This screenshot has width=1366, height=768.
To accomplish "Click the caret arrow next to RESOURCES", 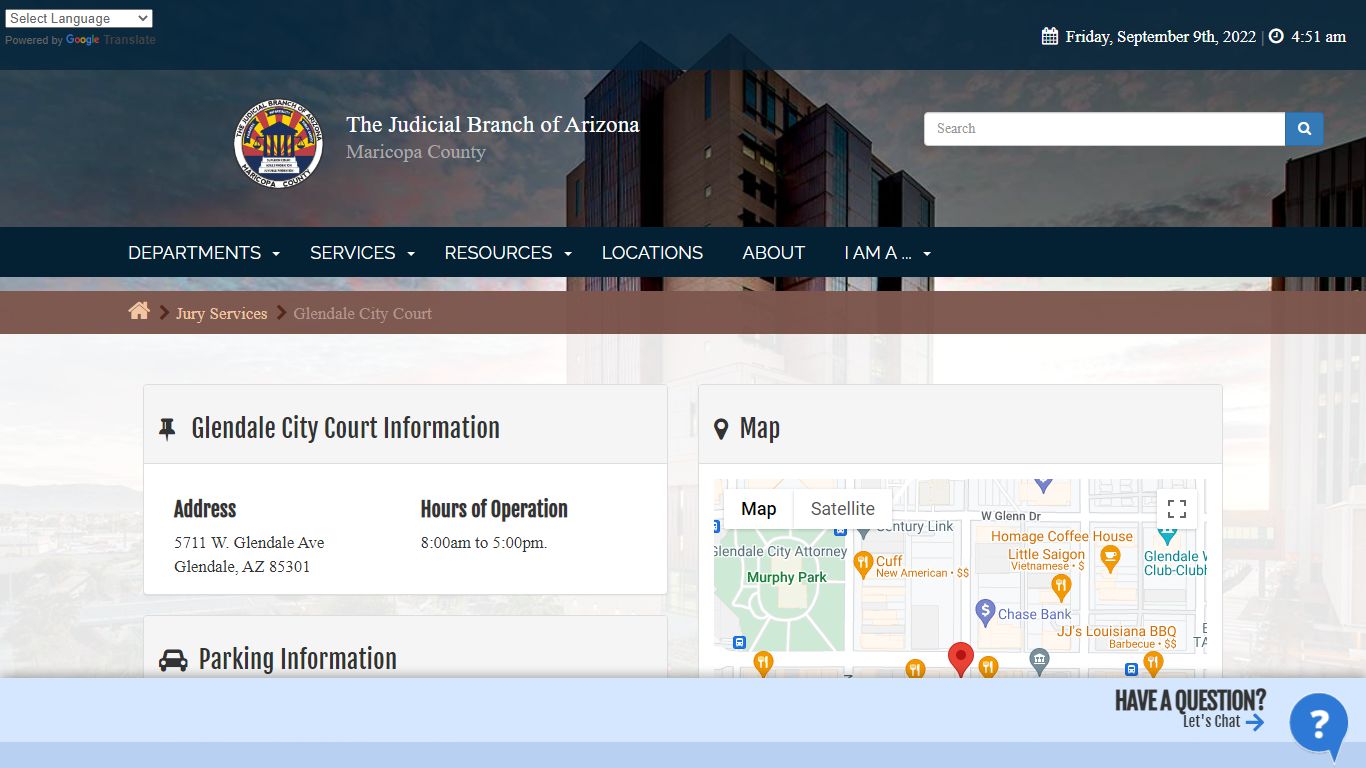I will coord(567,254).
